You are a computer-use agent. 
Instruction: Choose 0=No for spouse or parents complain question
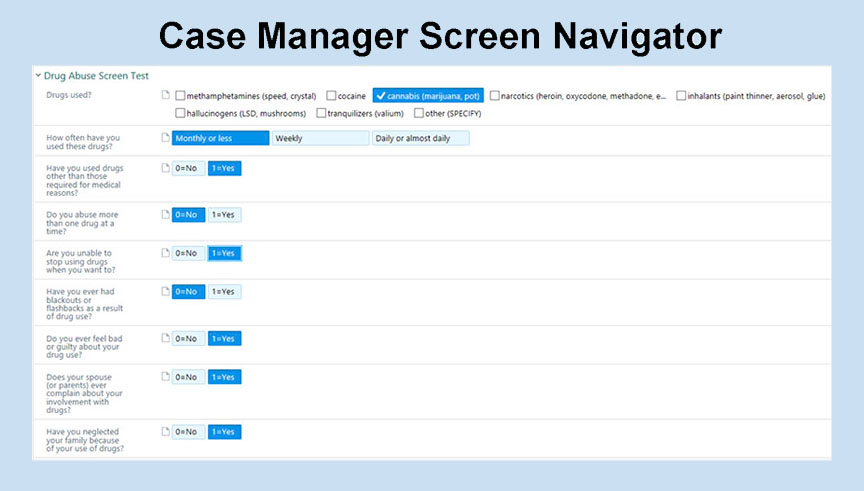coord(188,377)
